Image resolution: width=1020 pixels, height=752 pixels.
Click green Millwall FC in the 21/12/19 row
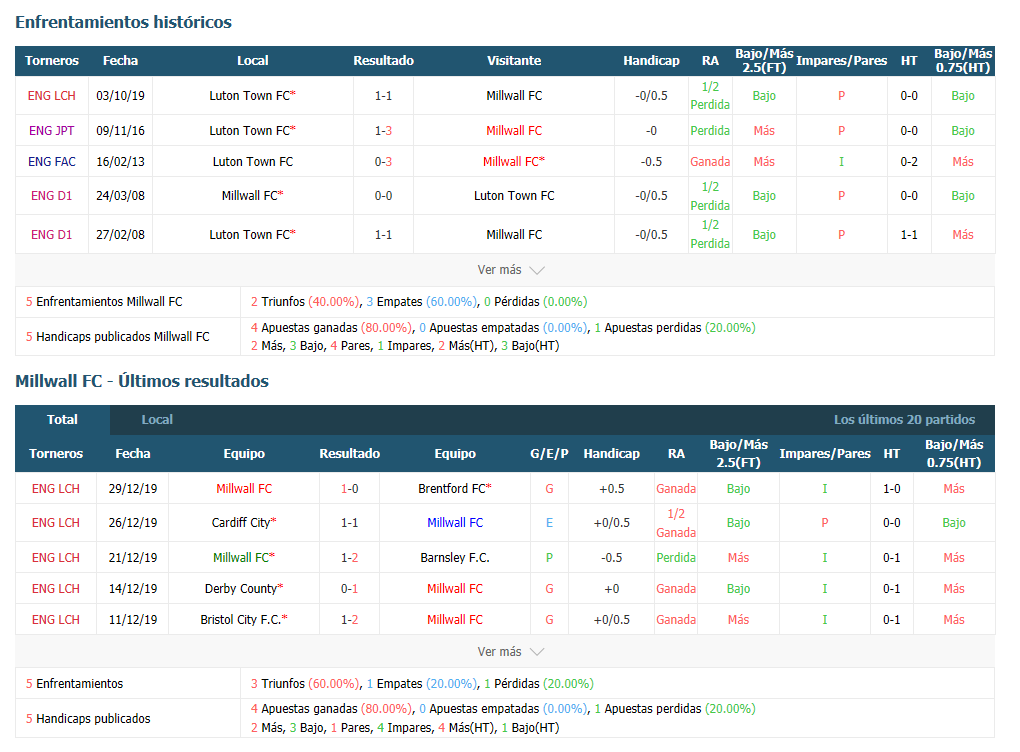tap(241, 557)
